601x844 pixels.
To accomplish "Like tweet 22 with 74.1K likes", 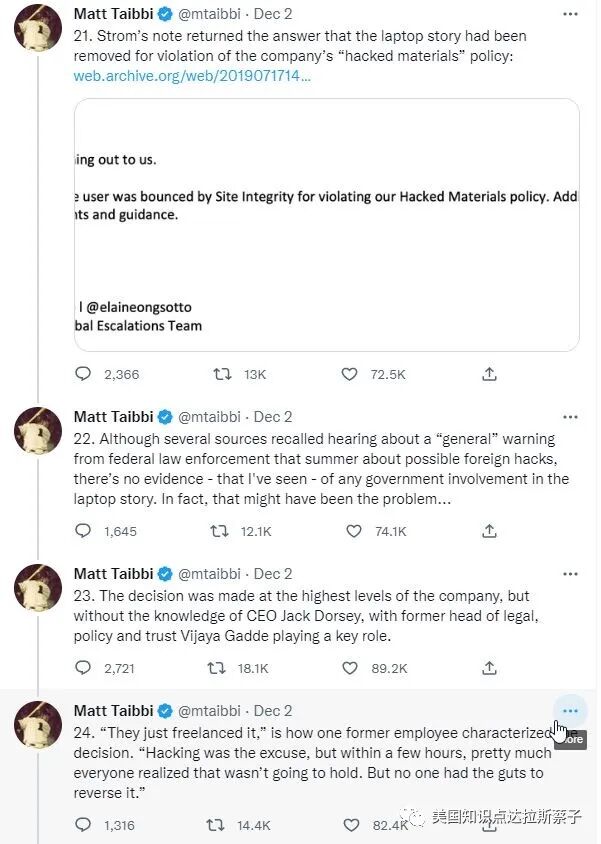I will pos(349,531).
